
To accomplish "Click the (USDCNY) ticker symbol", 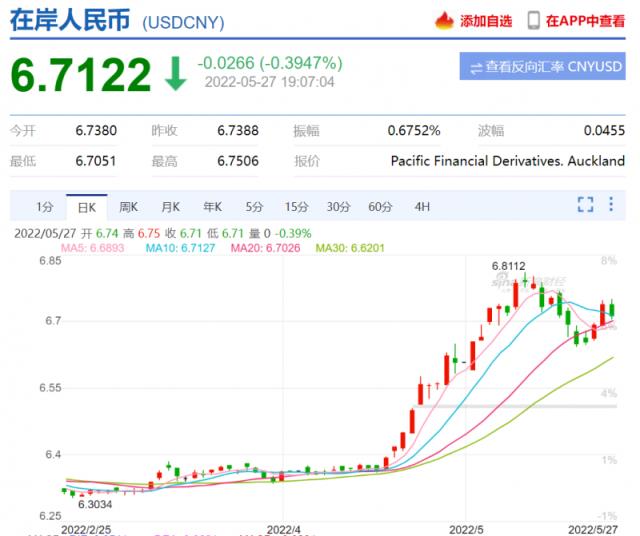I will [183, 22].
